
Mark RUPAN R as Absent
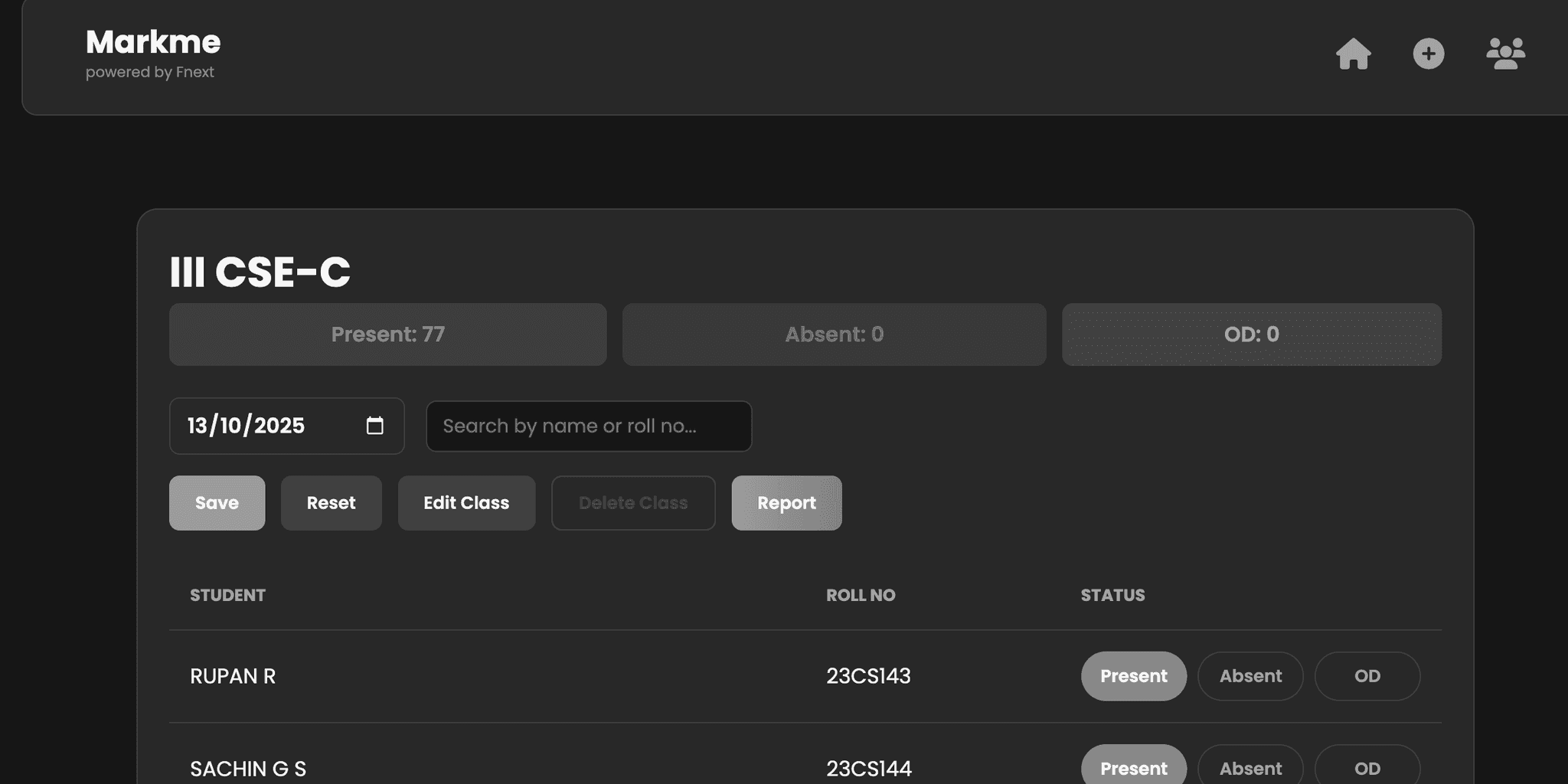tap(1250, 676)
